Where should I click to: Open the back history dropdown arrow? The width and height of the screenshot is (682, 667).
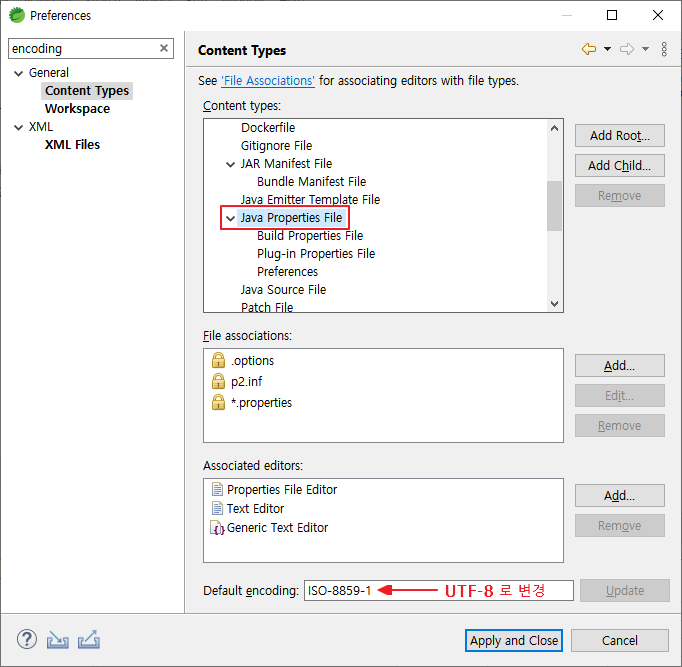click(607, 49)
